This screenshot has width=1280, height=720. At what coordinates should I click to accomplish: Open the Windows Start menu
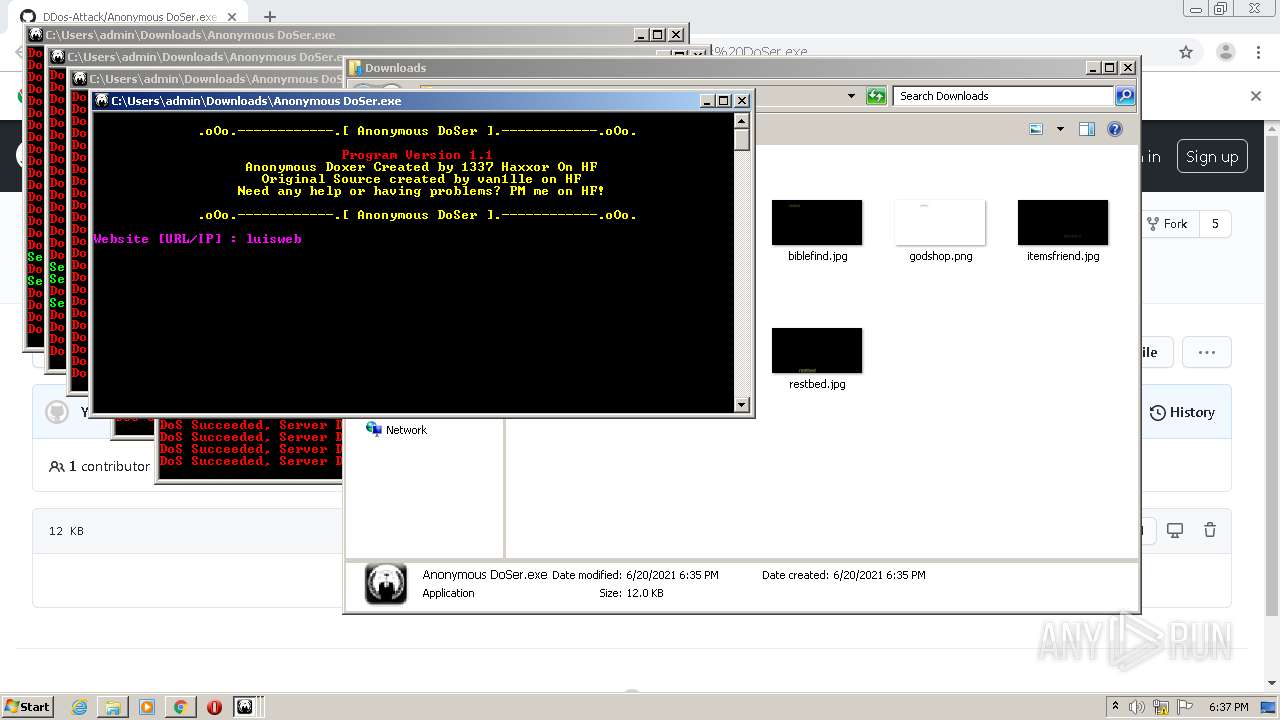click(28, 706)
